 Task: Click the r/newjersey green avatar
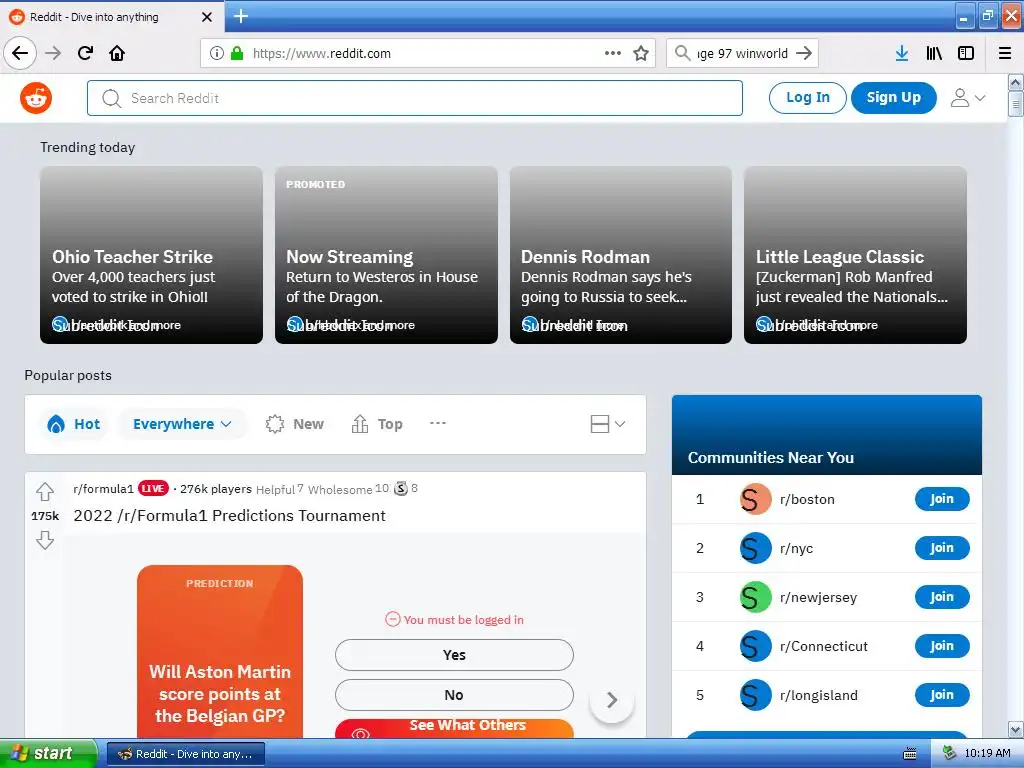756,597
